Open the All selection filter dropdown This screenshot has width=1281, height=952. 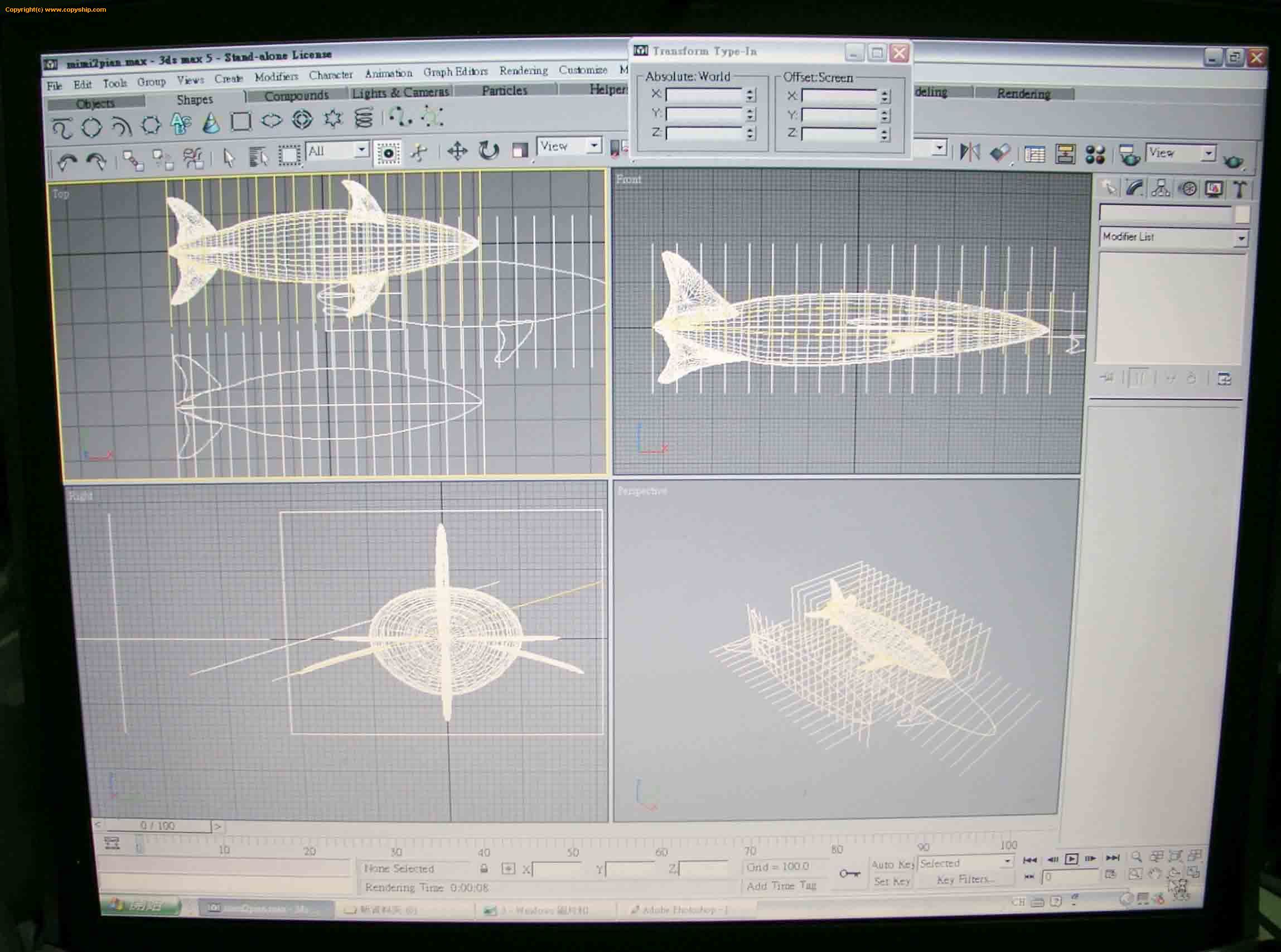tap(338, 151)
